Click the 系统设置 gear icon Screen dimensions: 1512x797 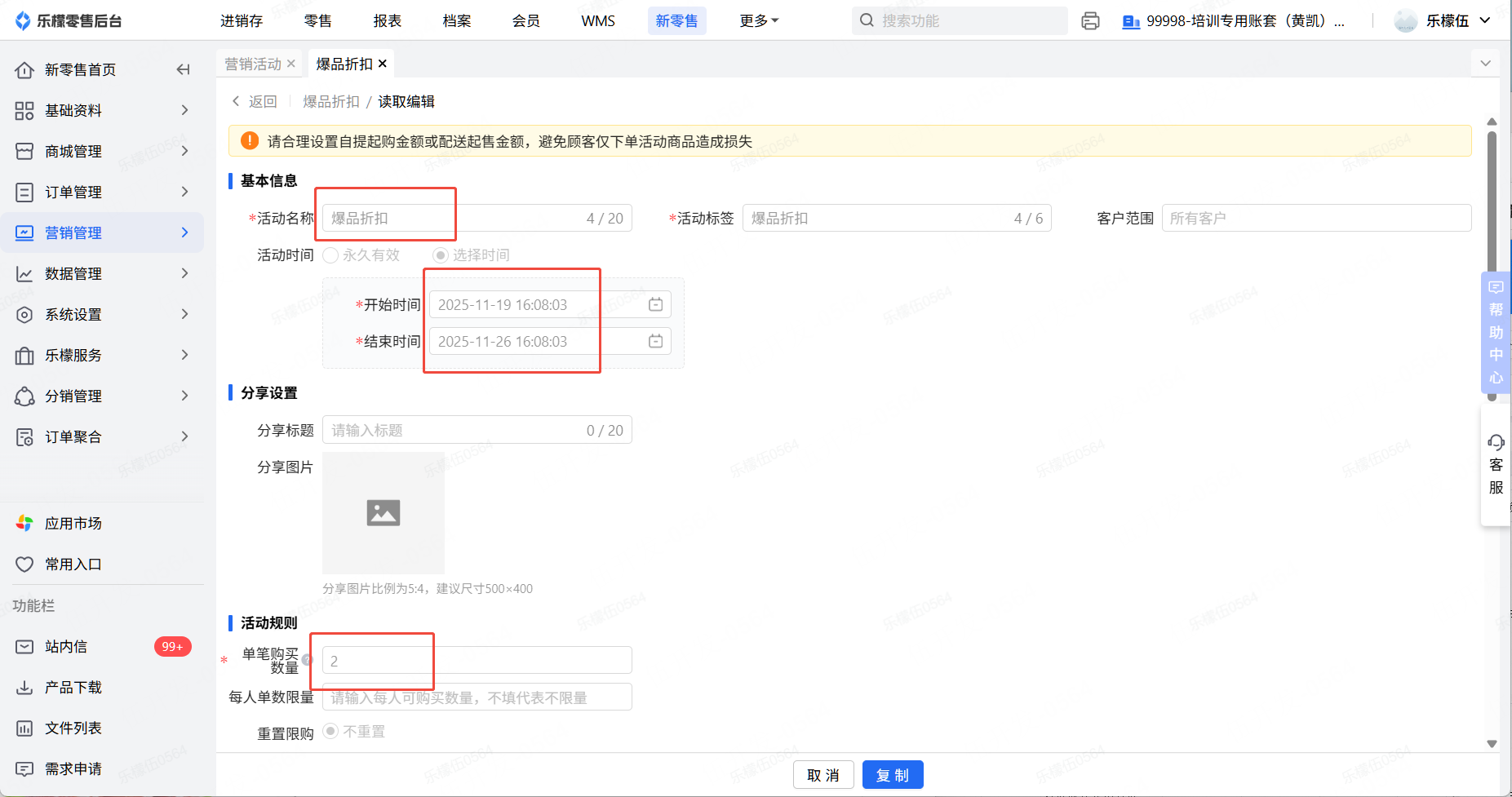click(x=24, y=315)
